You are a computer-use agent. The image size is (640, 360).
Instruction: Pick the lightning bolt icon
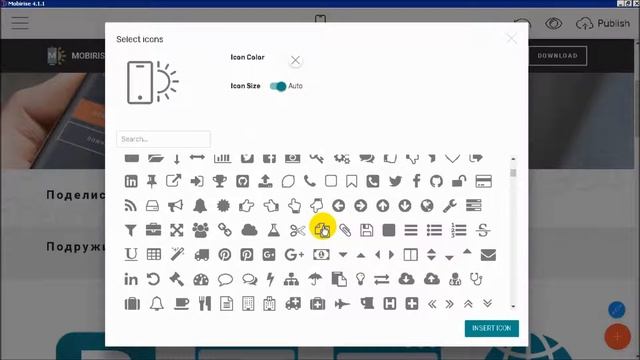[270, 279]
